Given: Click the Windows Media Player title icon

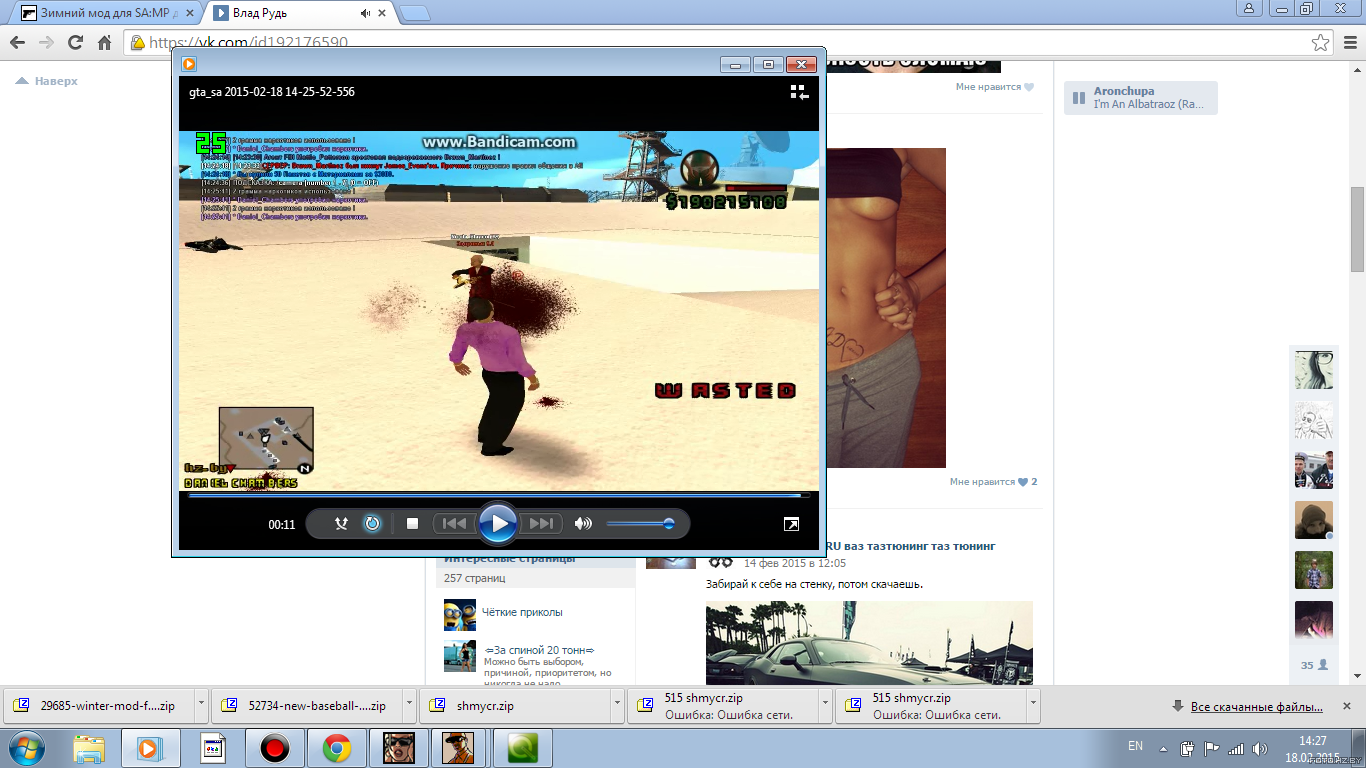Looking at the screenshot, I should pos(189,64).
